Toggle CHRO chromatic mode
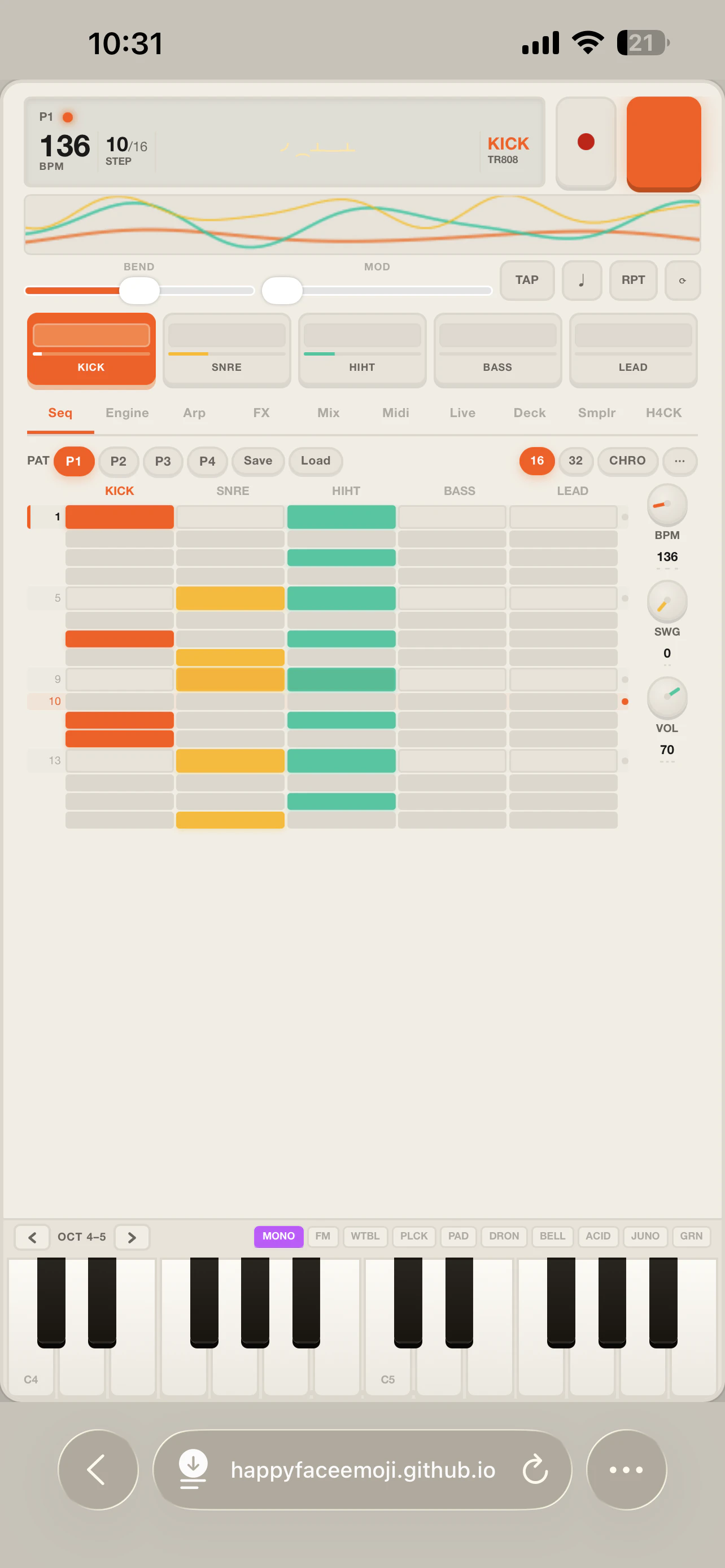This screenshot has width=725, height=1568. tap(628, 461)
